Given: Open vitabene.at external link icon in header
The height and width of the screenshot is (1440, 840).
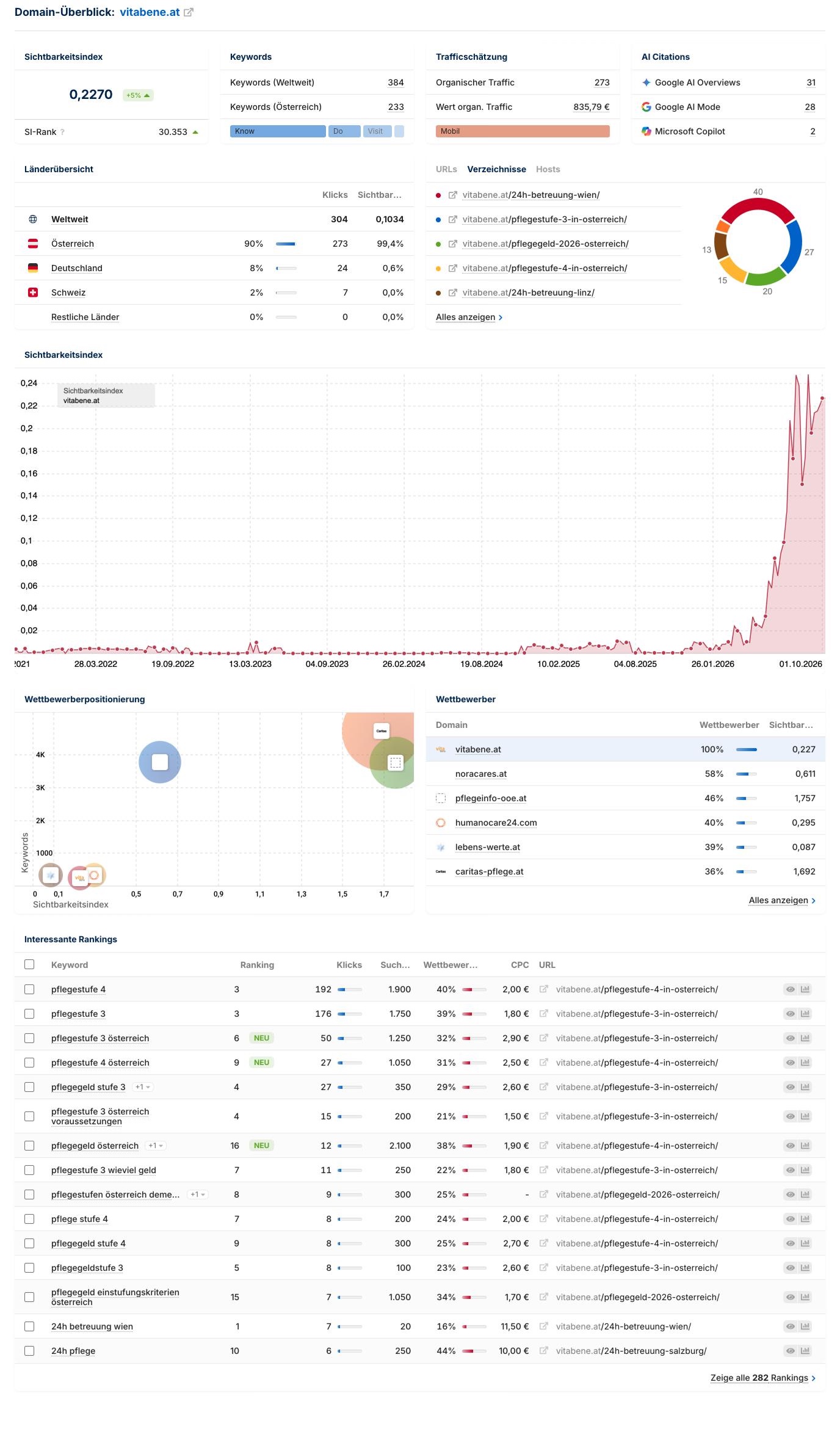Looking at the screenshot, I should [189, 12].
